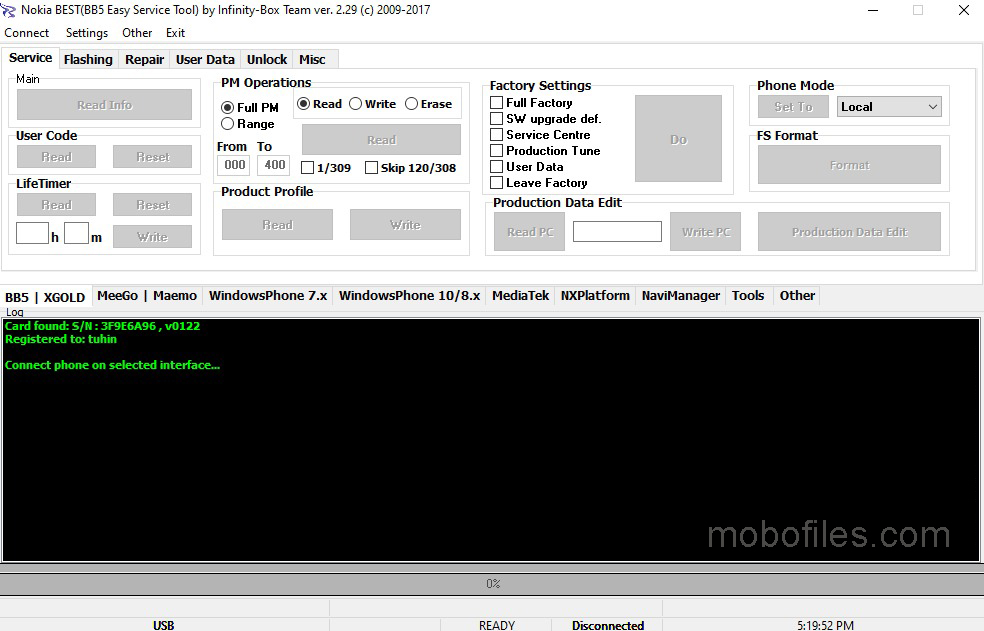984x631 pixels.
Task: Click User Code Reset button
Action: point(152,157)
